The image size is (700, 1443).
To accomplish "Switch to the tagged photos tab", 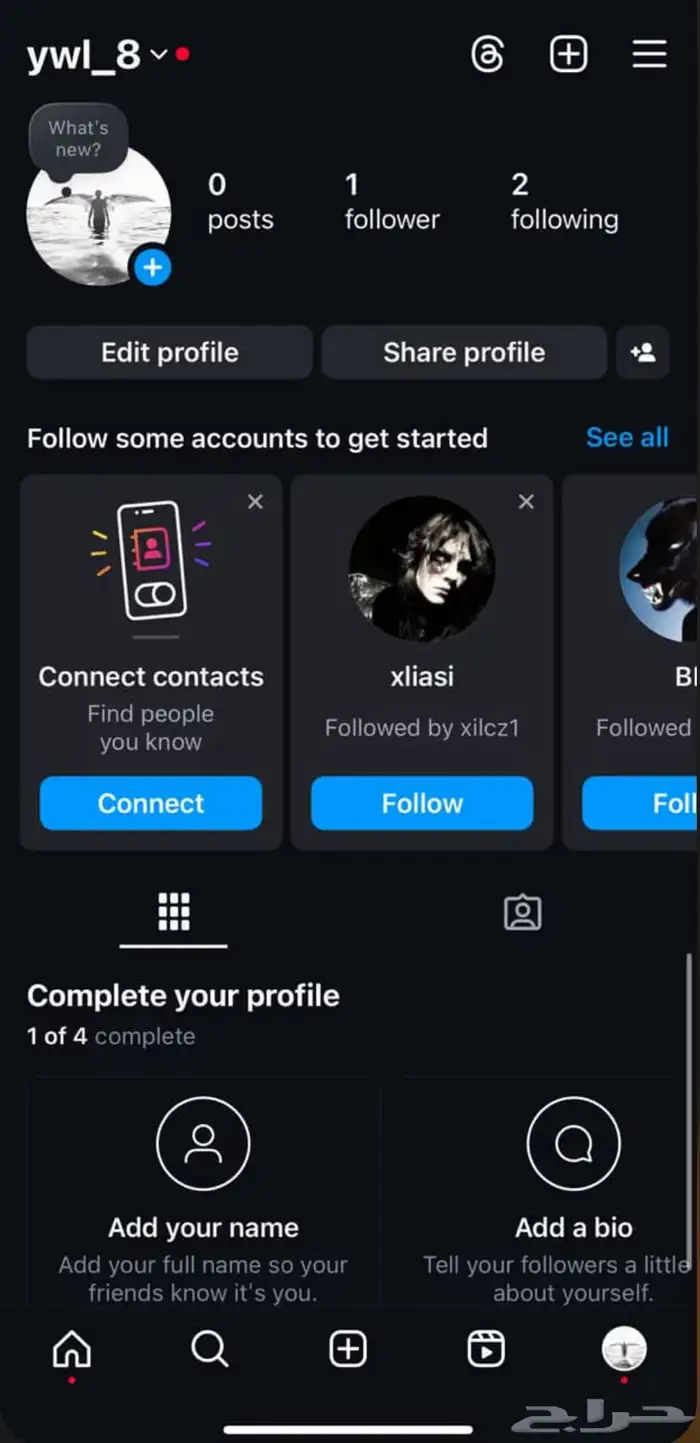I will point(522,912).
